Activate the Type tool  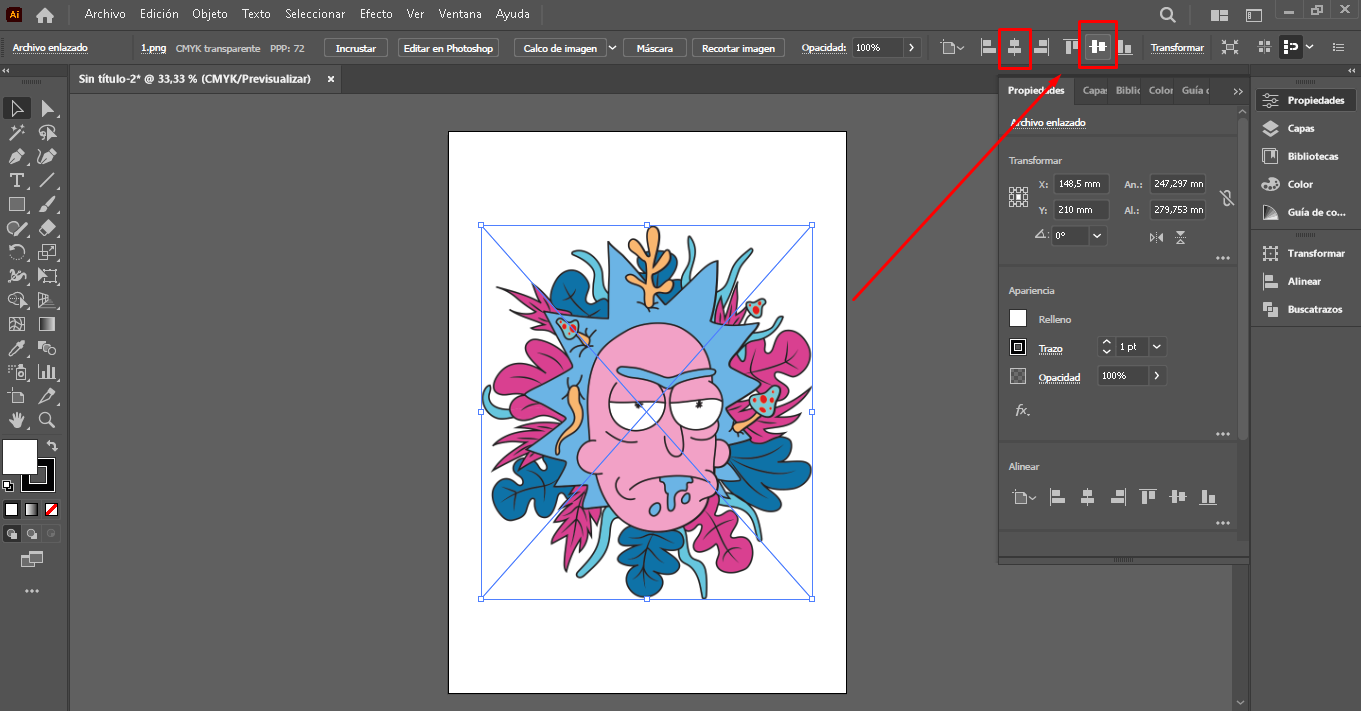click(17, 180)
